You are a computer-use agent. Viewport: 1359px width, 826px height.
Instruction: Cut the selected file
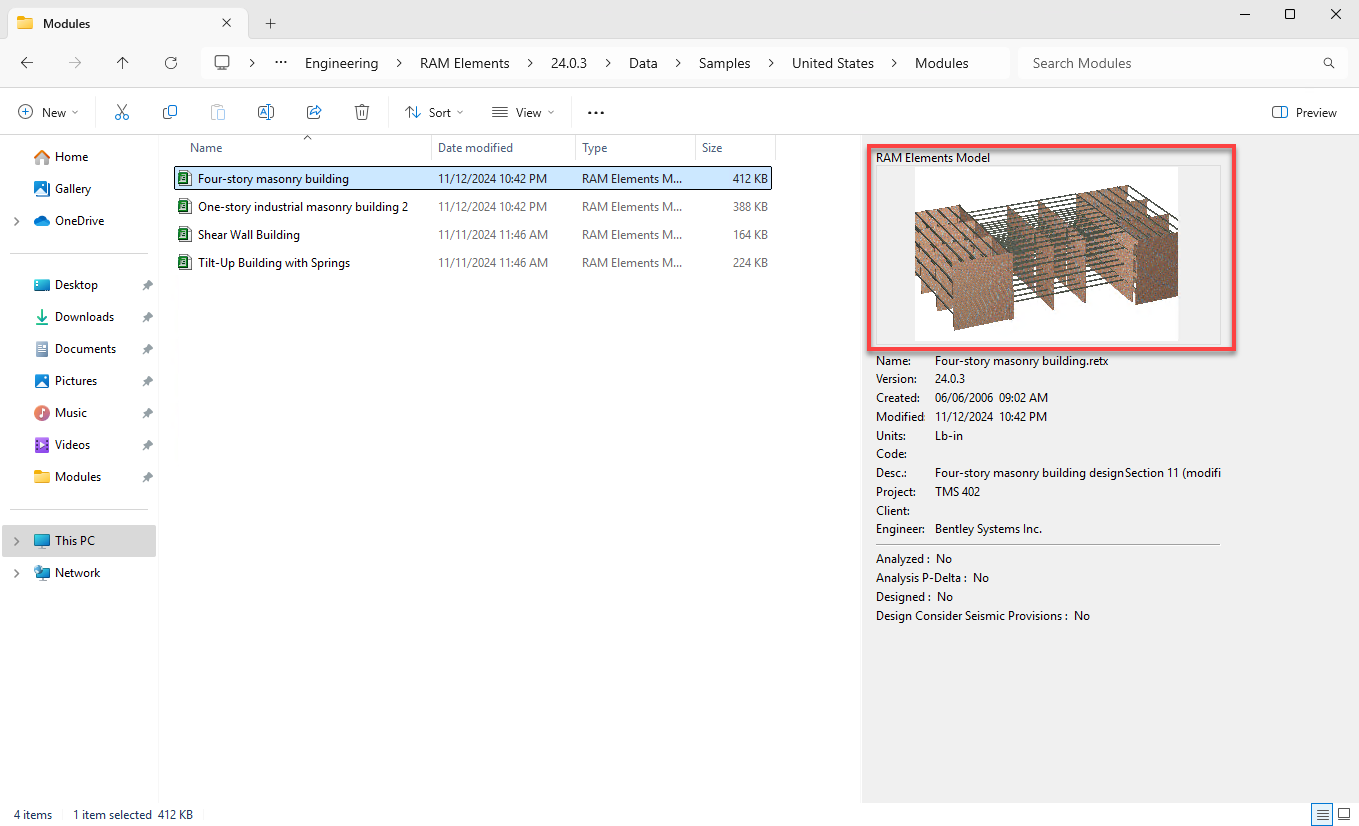(122, 112)
